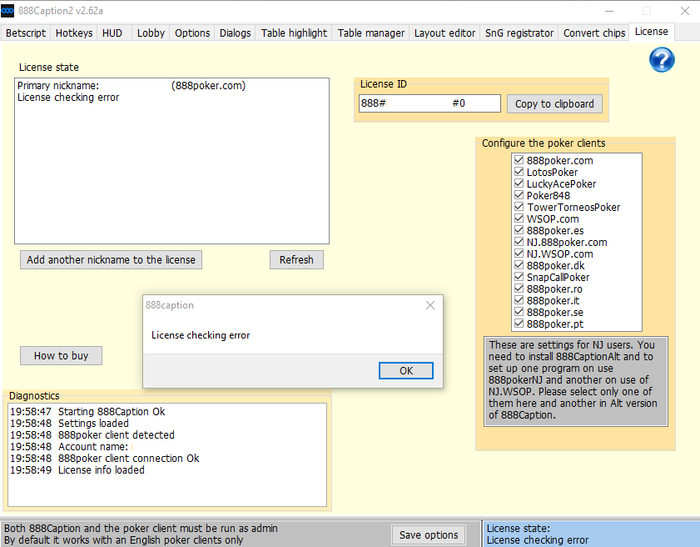Toggle the NJ.WSOP.com checkbox

tap(519, 253)
